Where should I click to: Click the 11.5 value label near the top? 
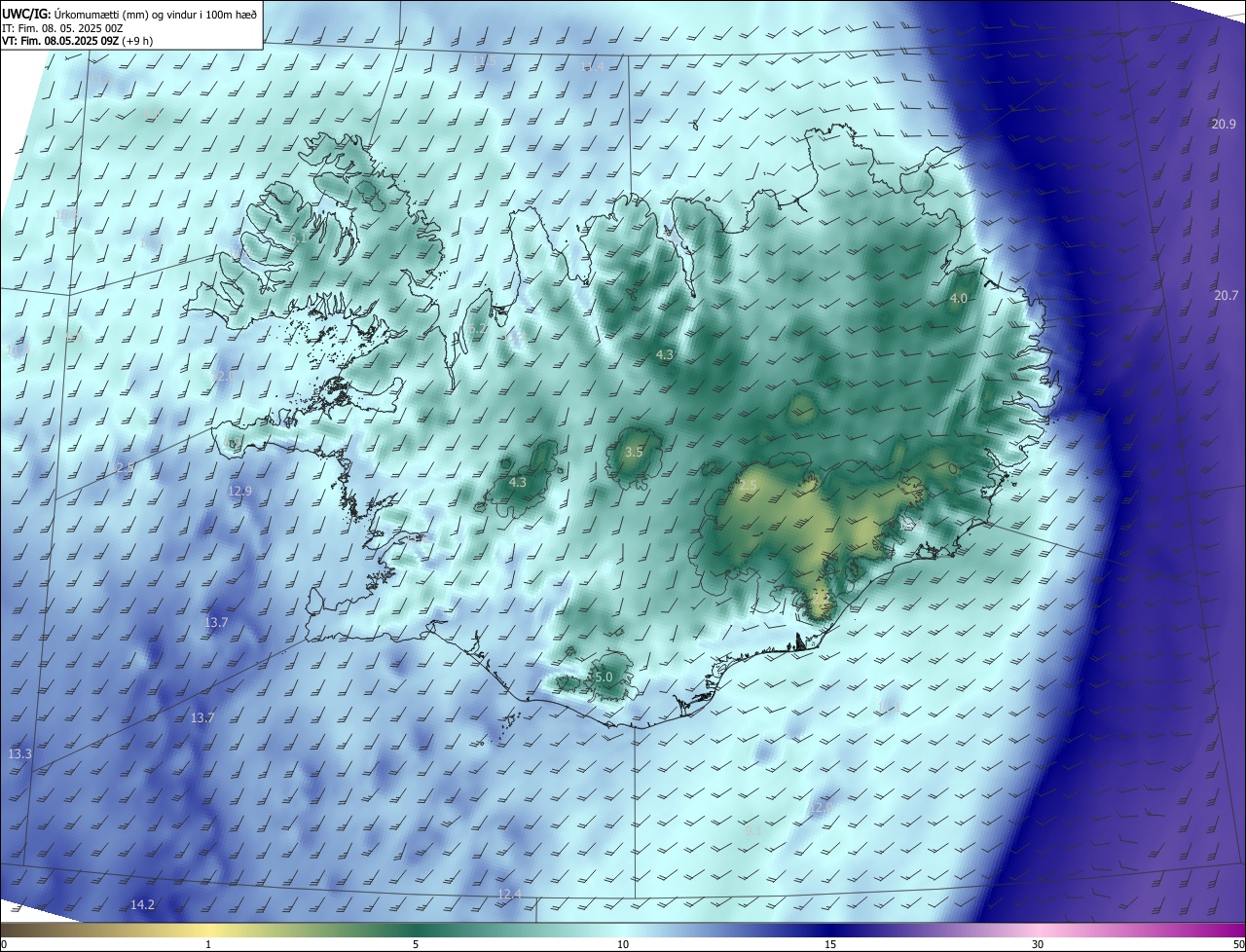pyautogui.click(x=484, y=60)
